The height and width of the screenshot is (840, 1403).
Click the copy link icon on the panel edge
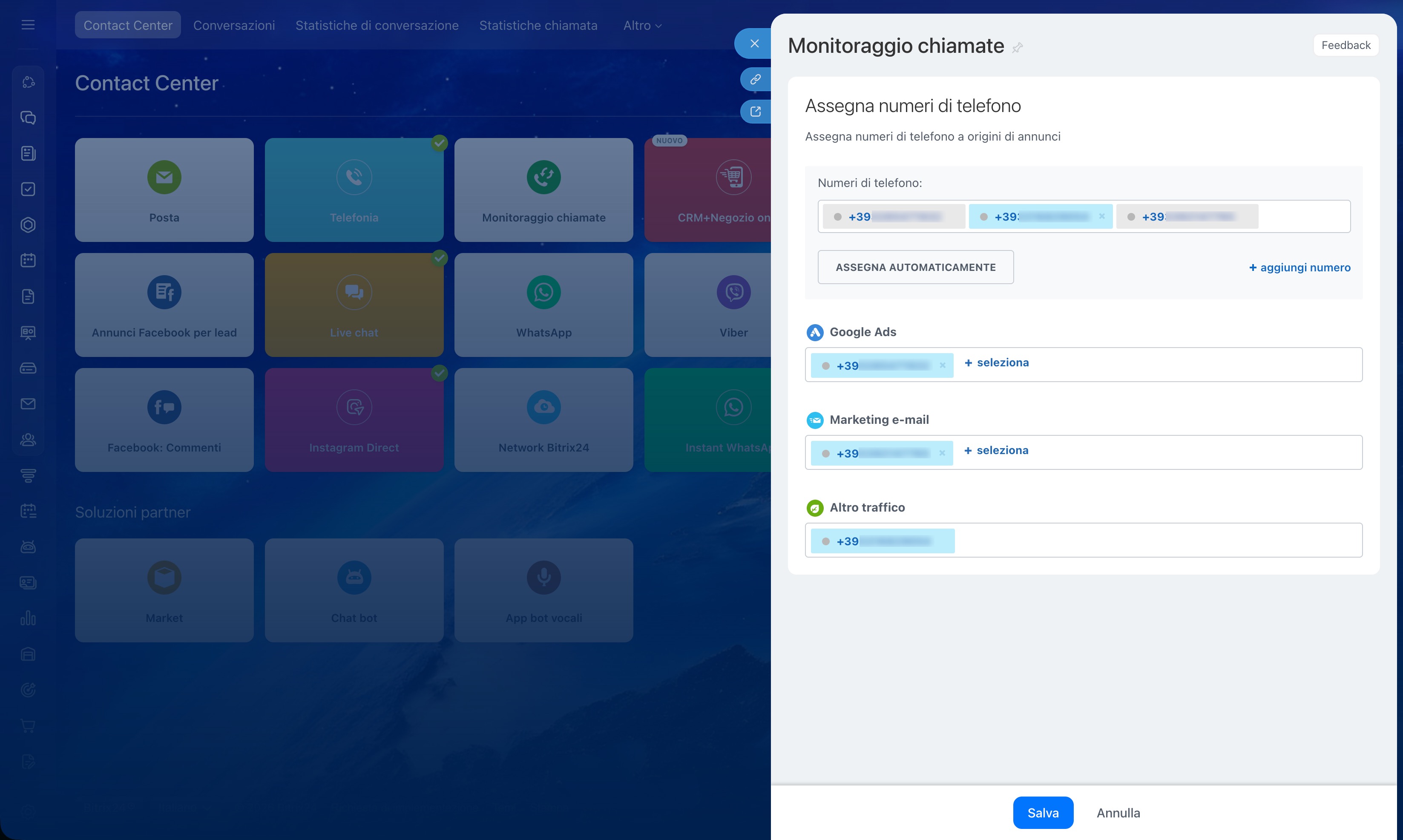pyautogui.click(x=755, y=80)
